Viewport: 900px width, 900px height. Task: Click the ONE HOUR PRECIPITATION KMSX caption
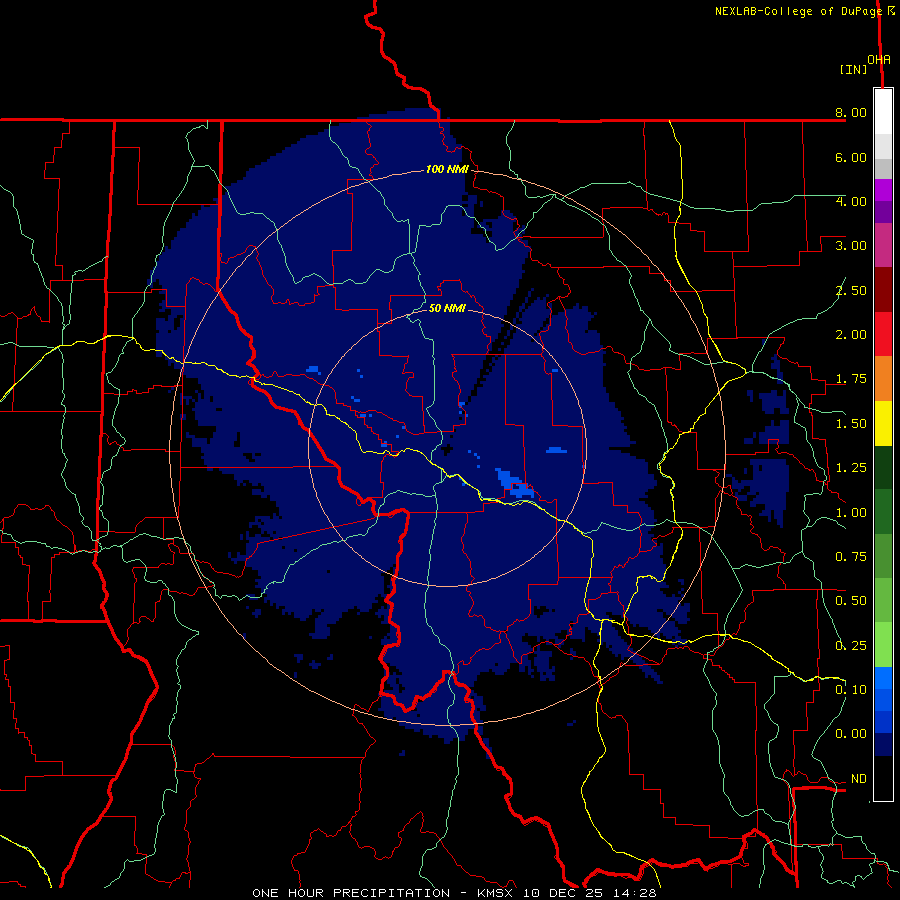pyautogui.click(x=454, y=893)
